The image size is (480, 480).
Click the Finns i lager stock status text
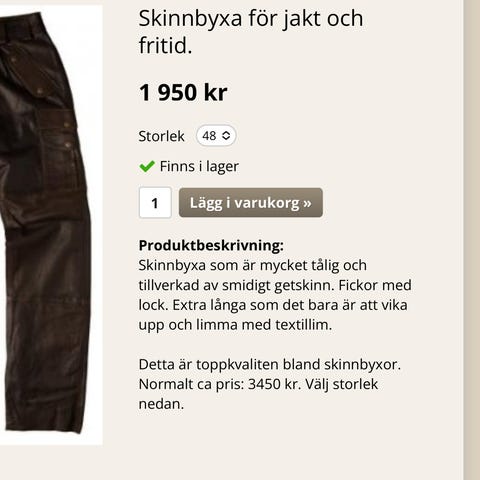[199, 166]
